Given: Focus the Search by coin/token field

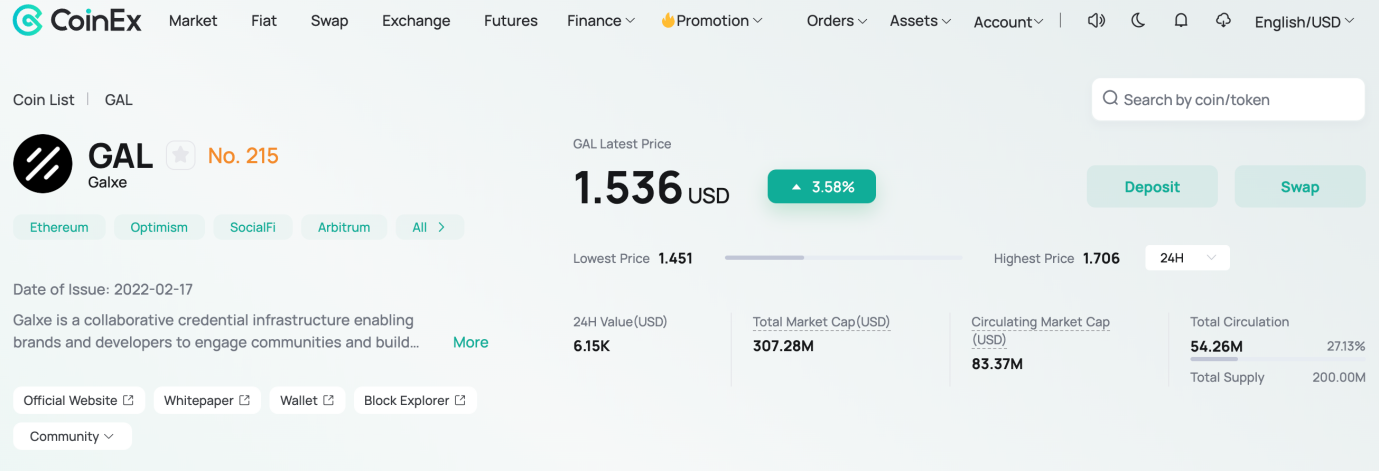Looking at the screenshot, I should coord(1228,99).
